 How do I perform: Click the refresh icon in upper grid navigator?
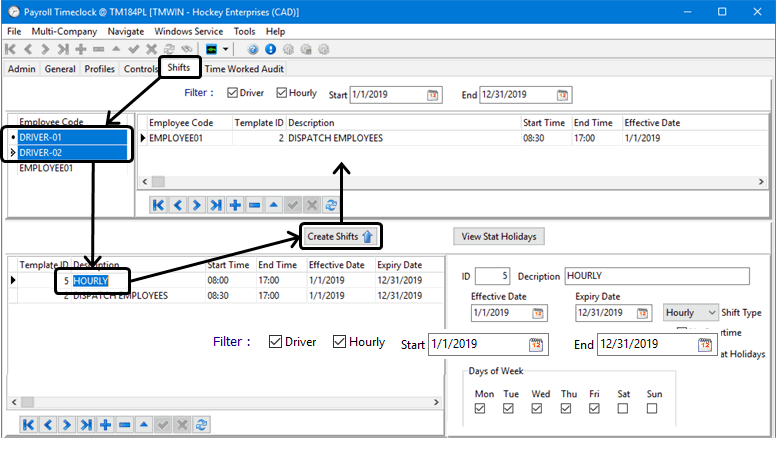(331, 205)
